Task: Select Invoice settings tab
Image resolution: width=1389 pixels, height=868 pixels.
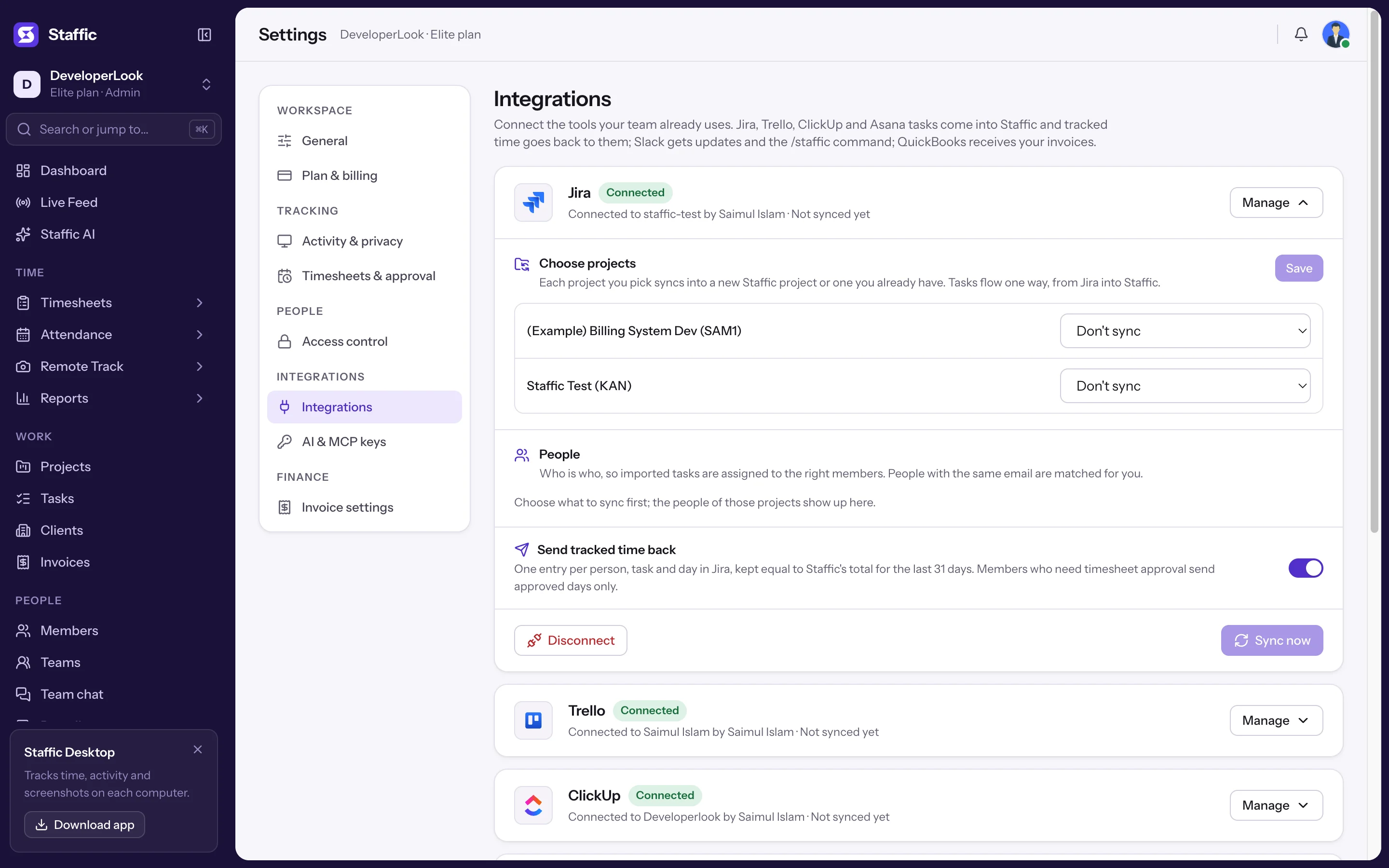Action: click(x=365, y=507)
